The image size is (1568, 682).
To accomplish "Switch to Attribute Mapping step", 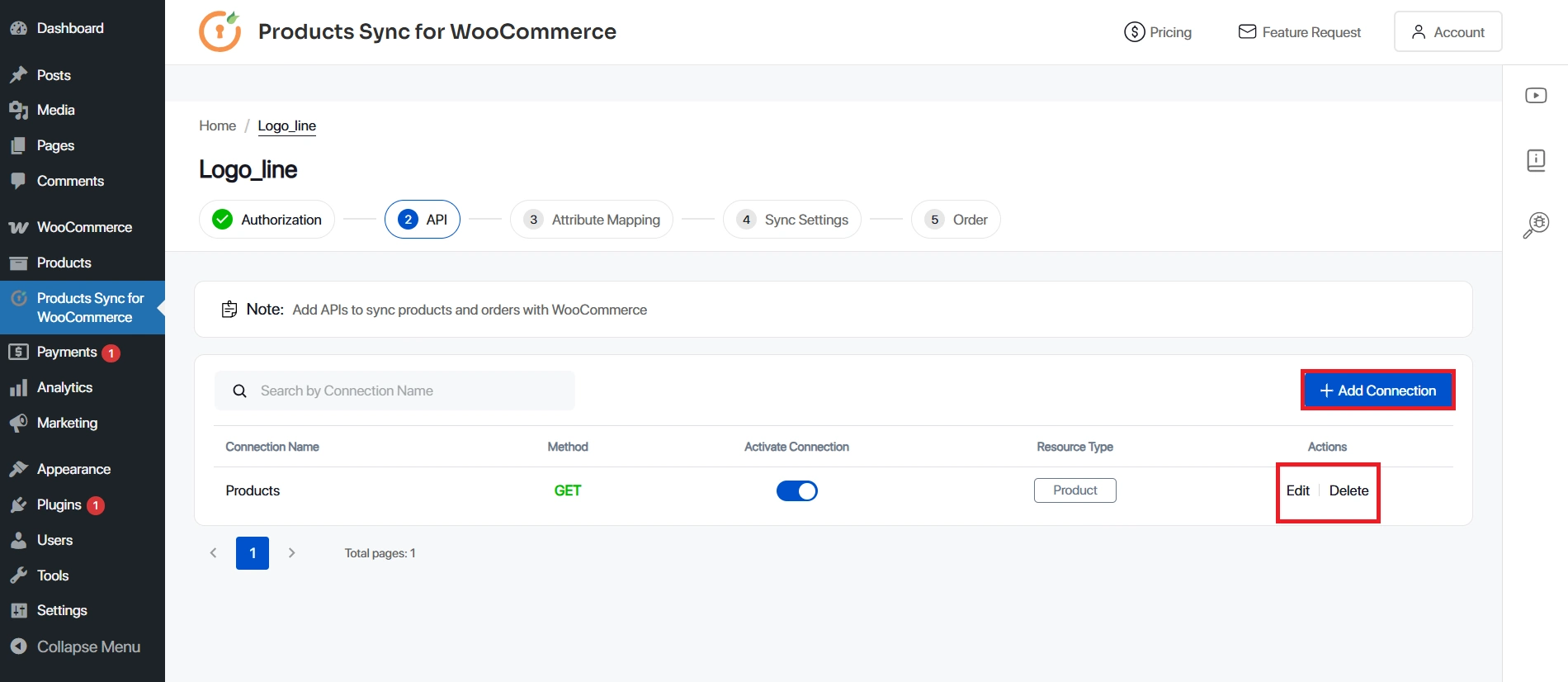I will tap(592, 220).
